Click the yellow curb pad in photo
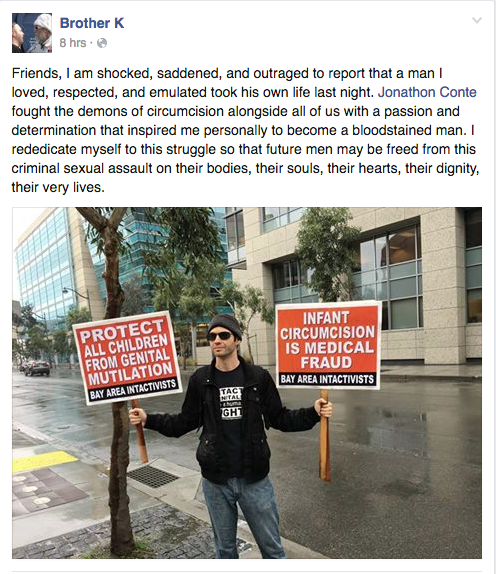496x574 pixels. (44, 461)
